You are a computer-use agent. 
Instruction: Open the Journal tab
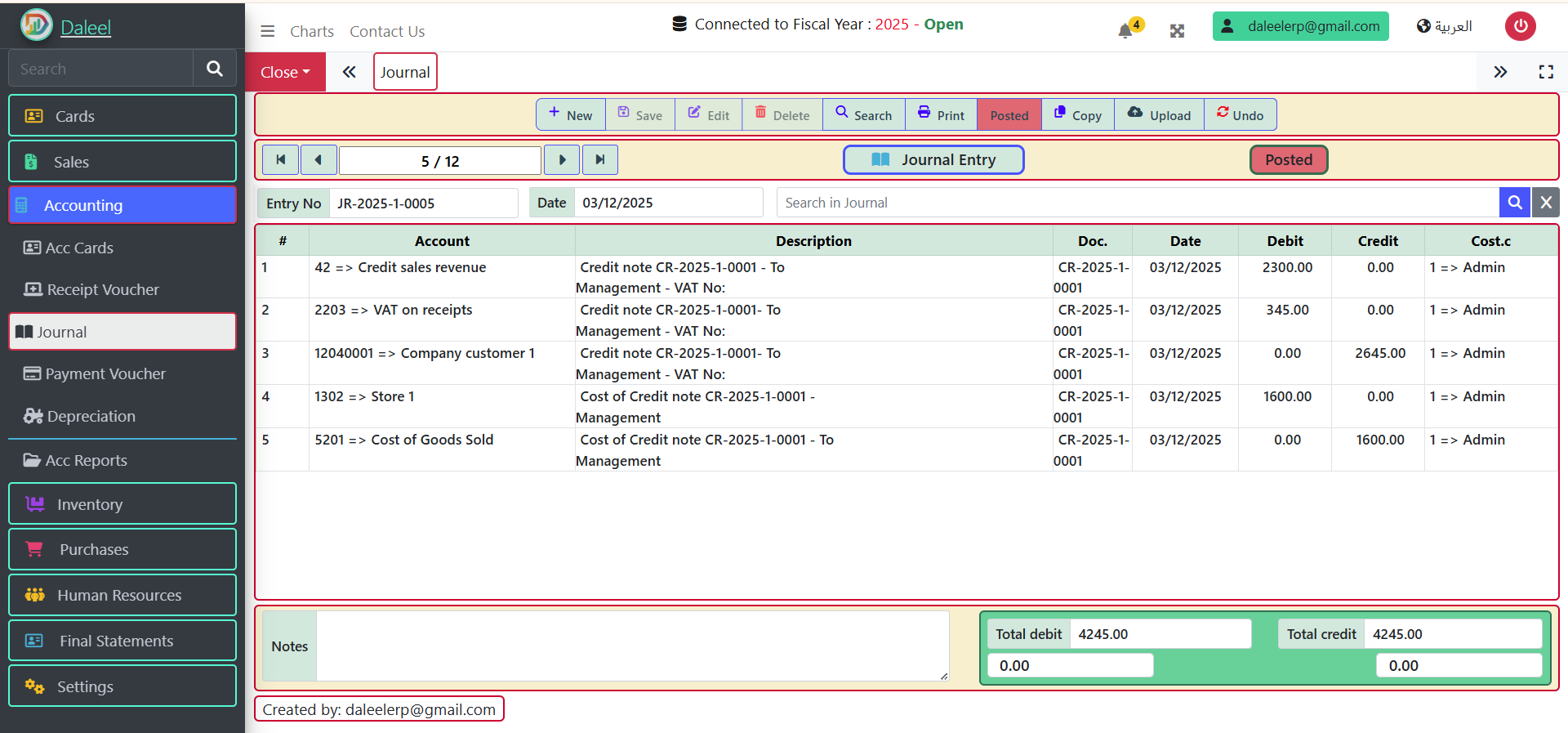coord(405,72)
